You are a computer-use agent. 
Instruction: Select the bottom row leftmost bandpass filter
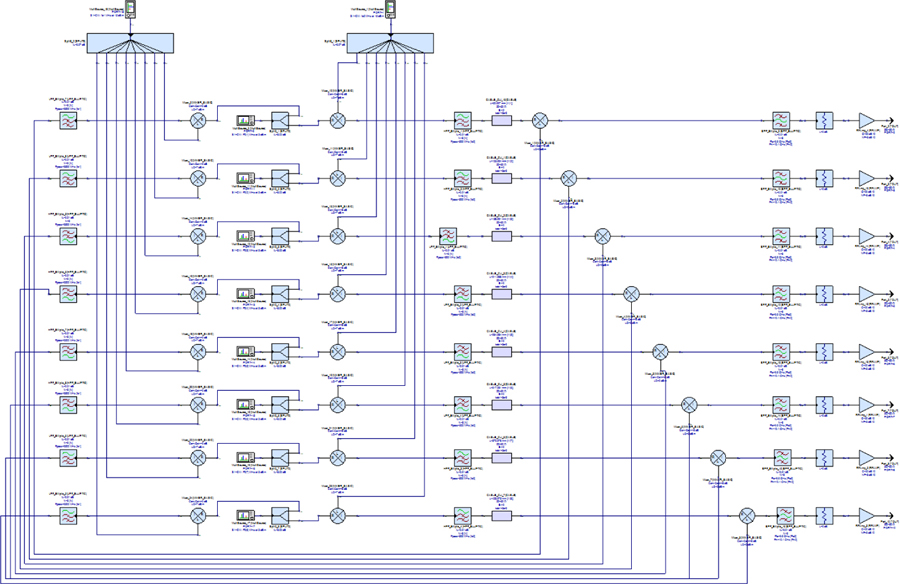[x=68, y=516]
